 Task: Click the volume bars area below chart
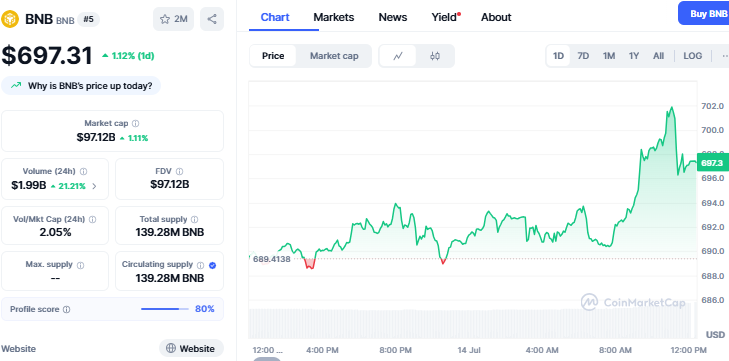[x=473, y=324]
